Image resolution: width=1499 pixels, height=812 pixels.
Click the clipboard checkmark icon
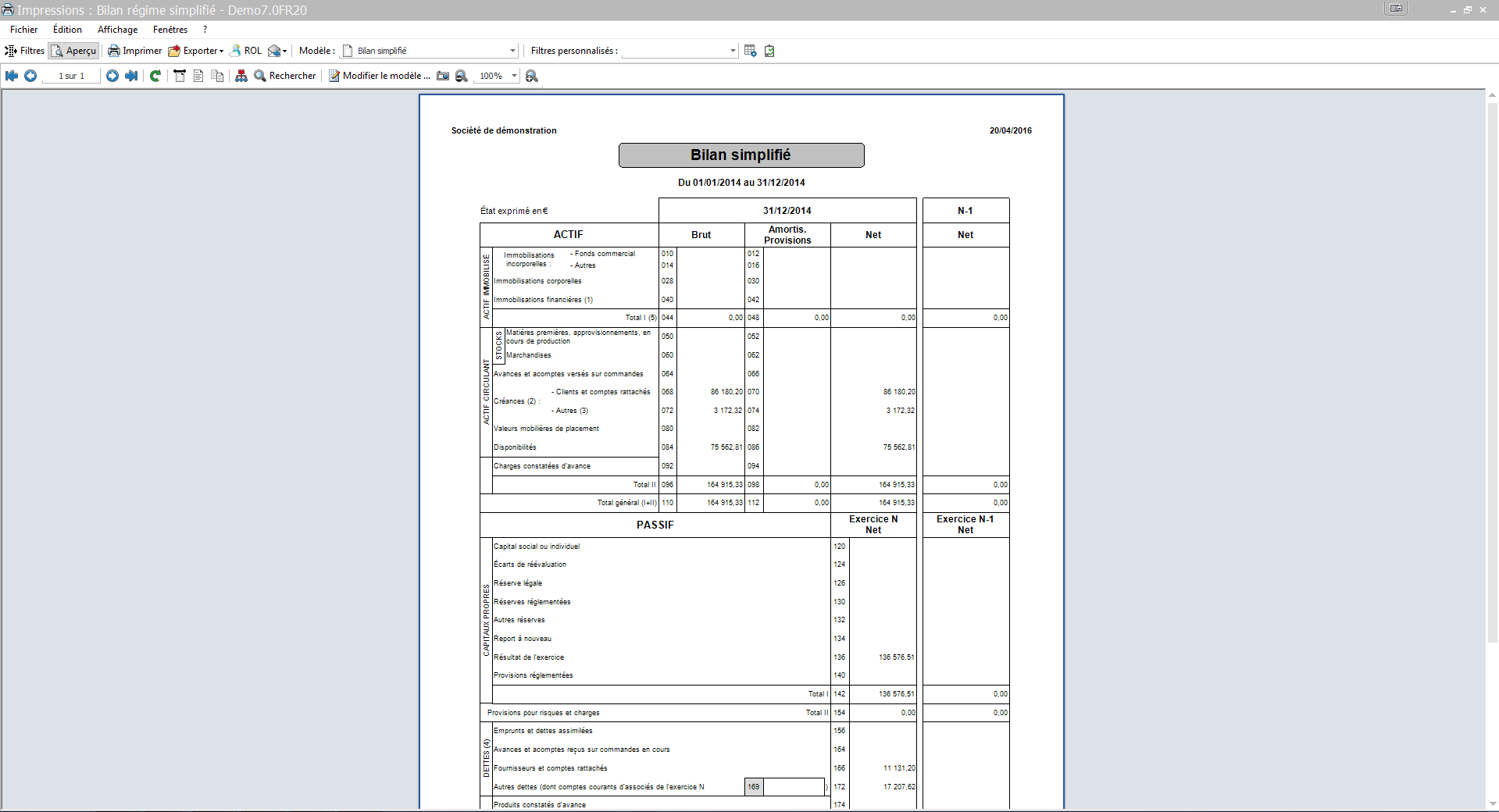click(x=769, y=51)
